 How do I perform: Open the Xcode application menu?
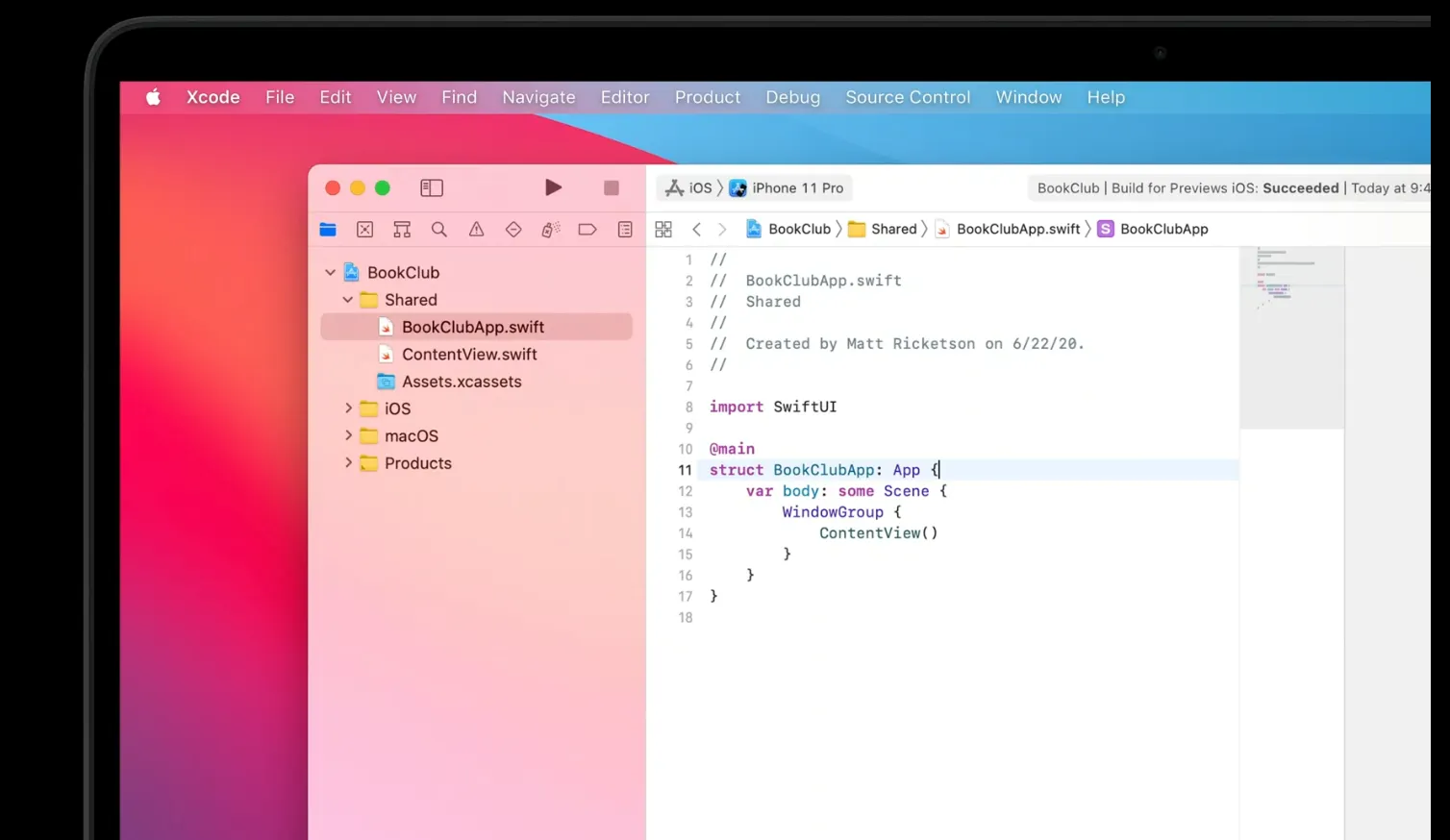[x=213, y=97]
